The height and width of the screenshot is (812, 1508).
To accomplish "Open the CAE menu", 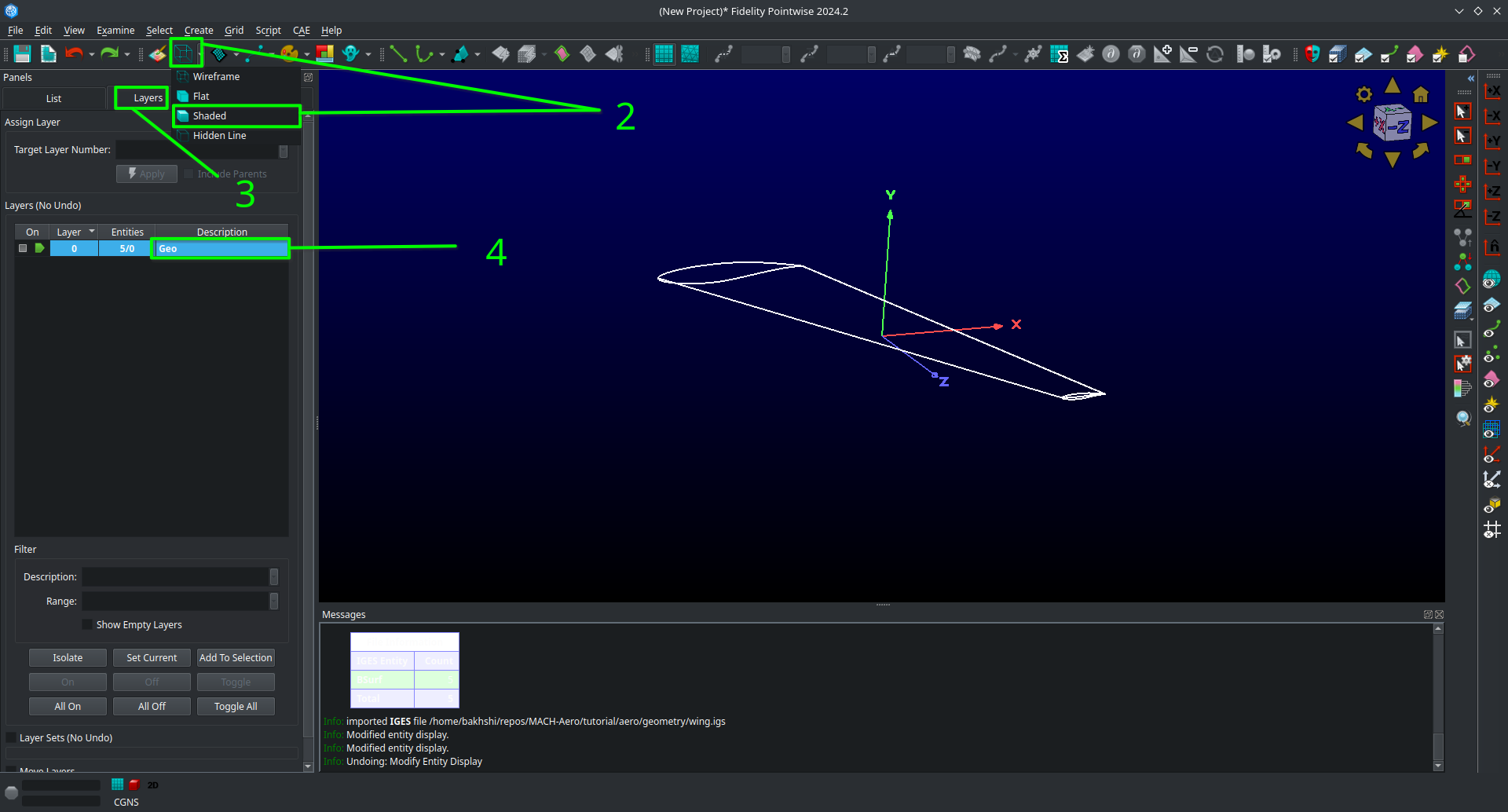I will pos(301,30).
